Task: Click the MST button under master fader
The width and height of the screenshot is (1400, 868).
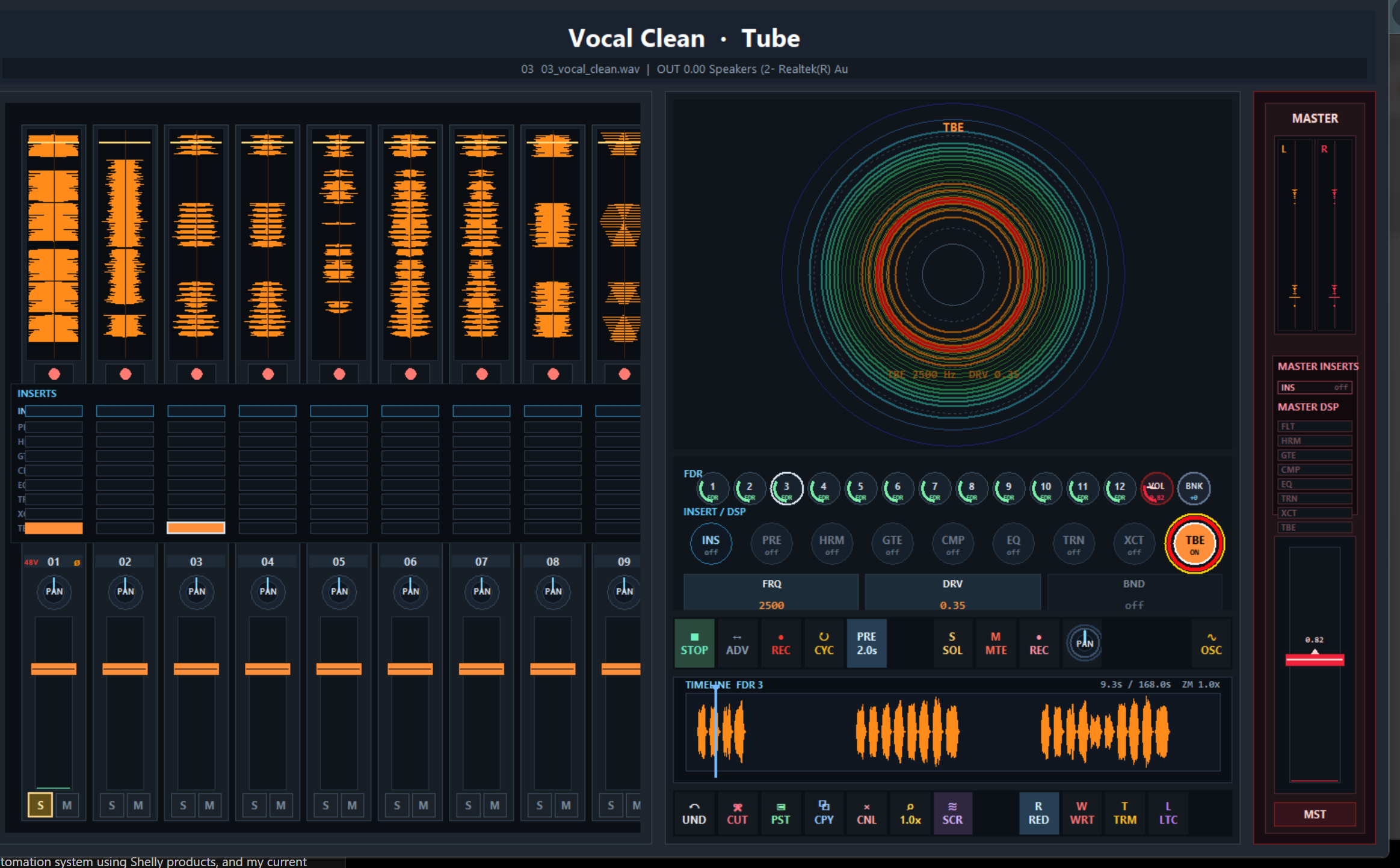Action: [1315, 814]
